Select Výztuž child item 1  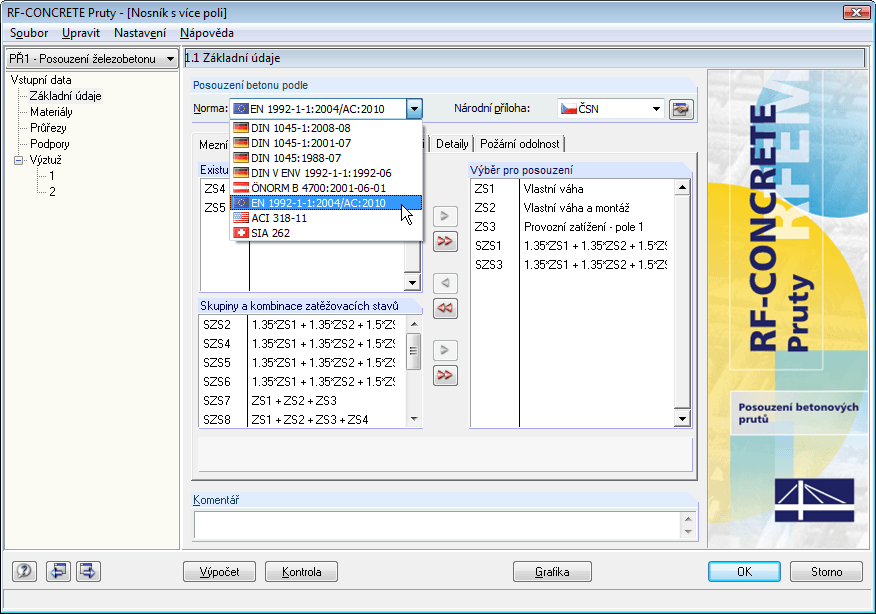point(52,176)
